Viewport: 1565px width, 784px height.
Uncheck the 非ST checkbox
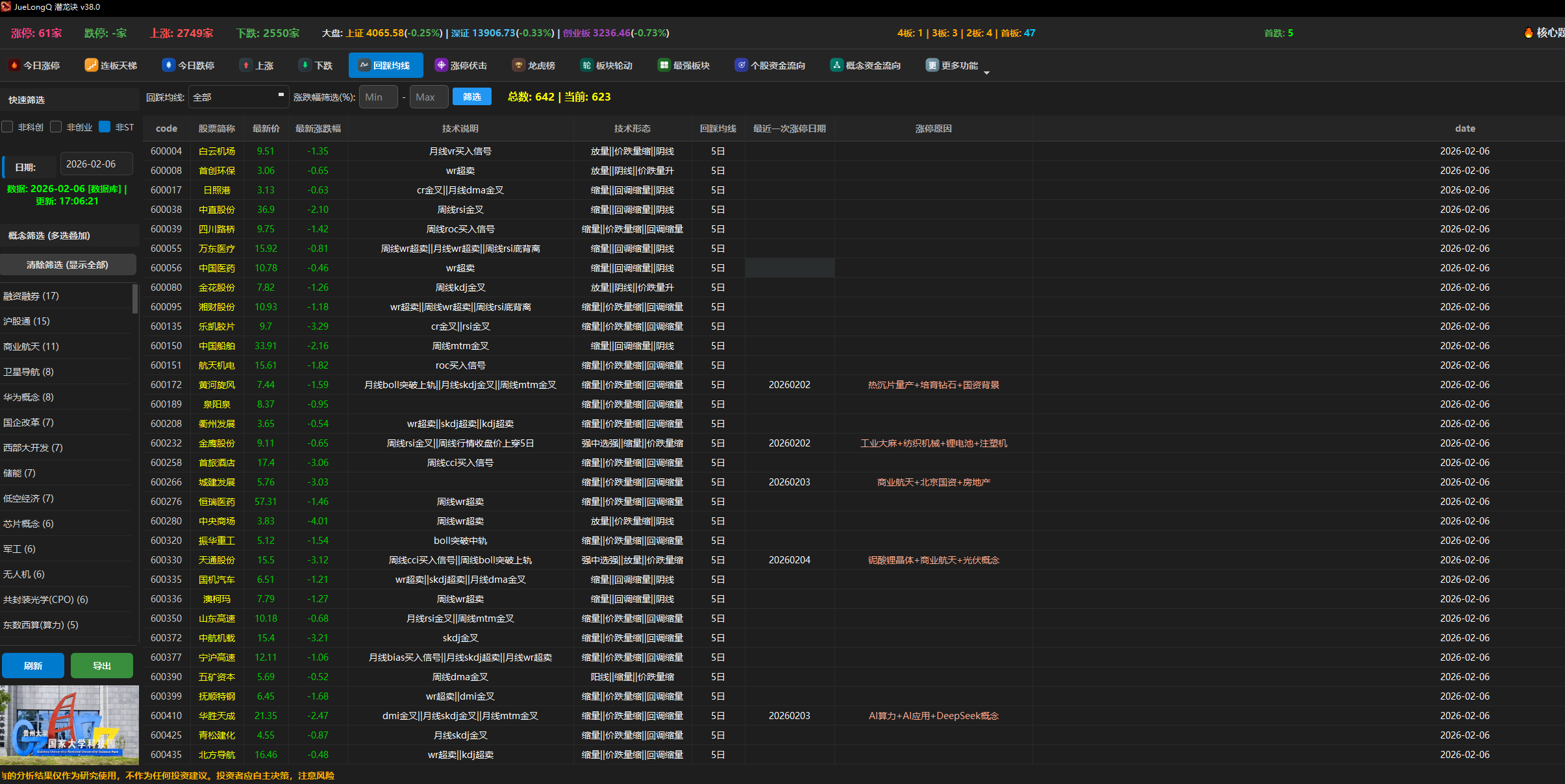(105, 127)
